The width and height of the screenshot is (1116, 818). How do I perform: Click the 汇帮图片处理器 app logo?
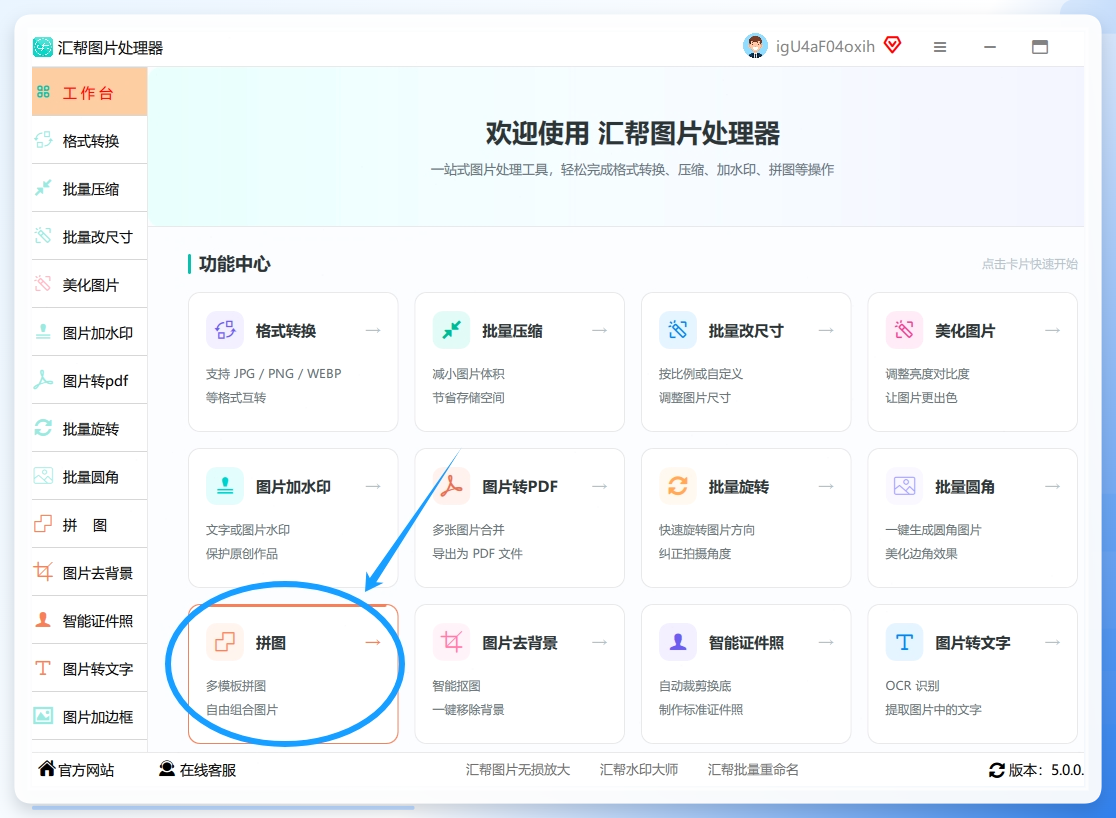click(43, 47)
